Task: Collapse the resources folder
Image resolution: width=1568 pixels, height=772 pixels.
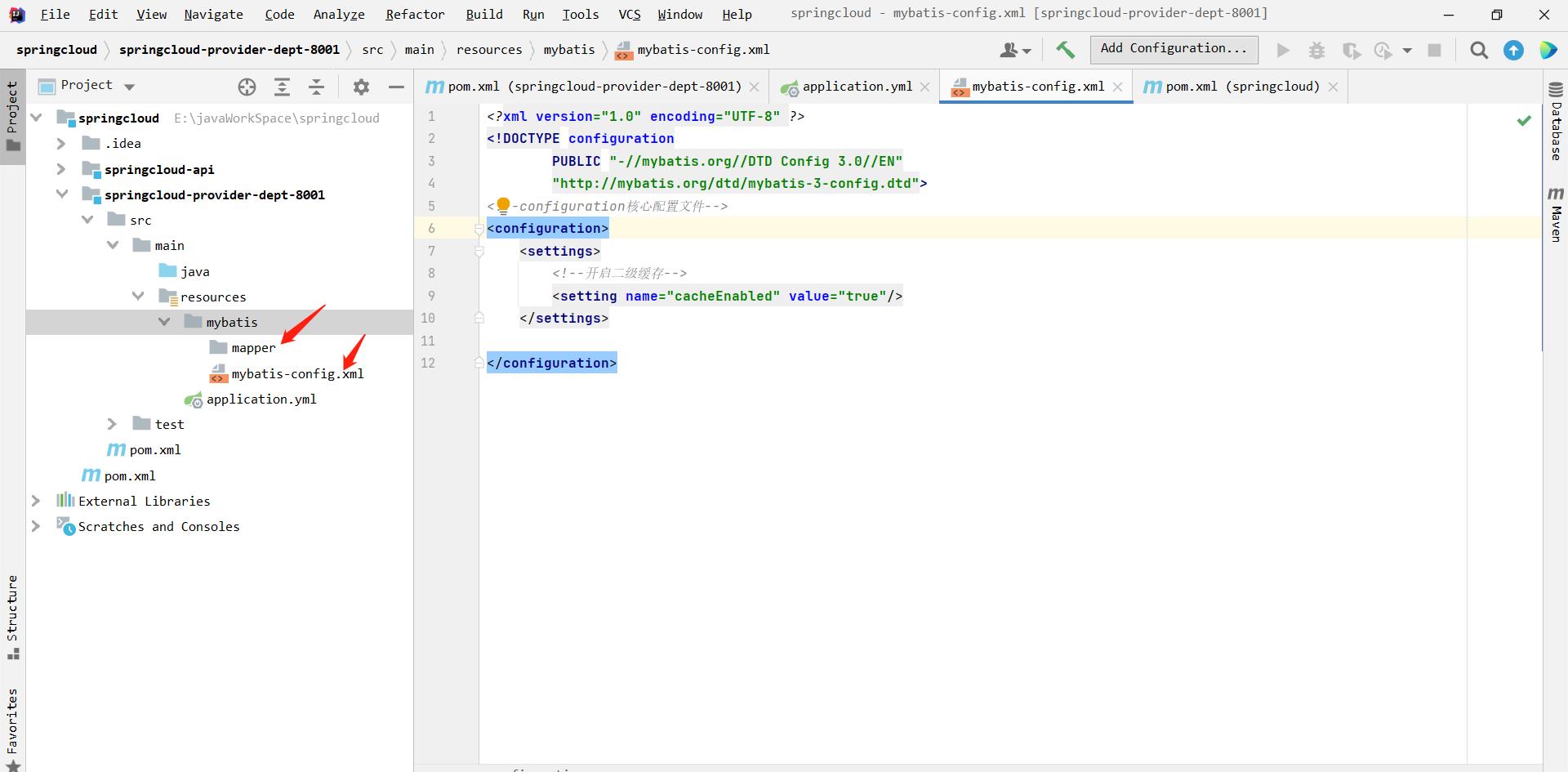Action: coord(138,297)
